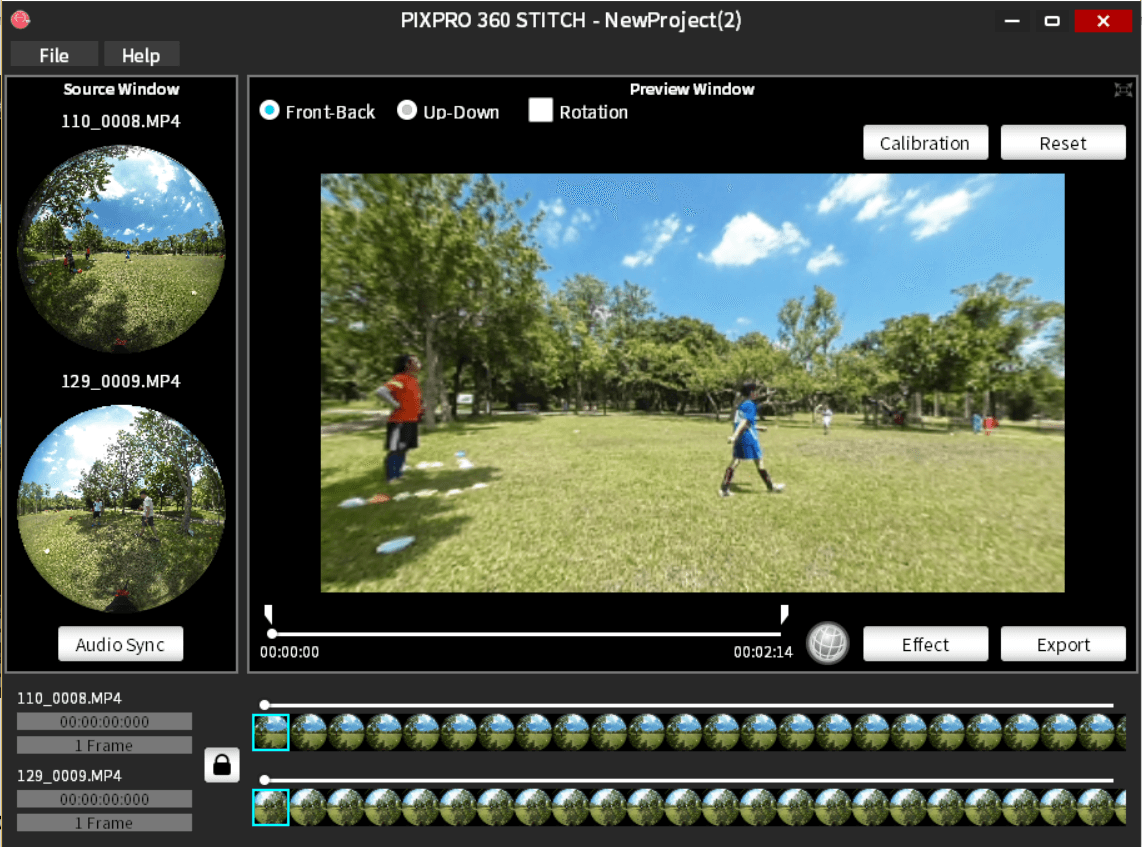This screenshot has height=847, width=1142.
Task: Click the Preview Window title text
Action: (692, 89)
